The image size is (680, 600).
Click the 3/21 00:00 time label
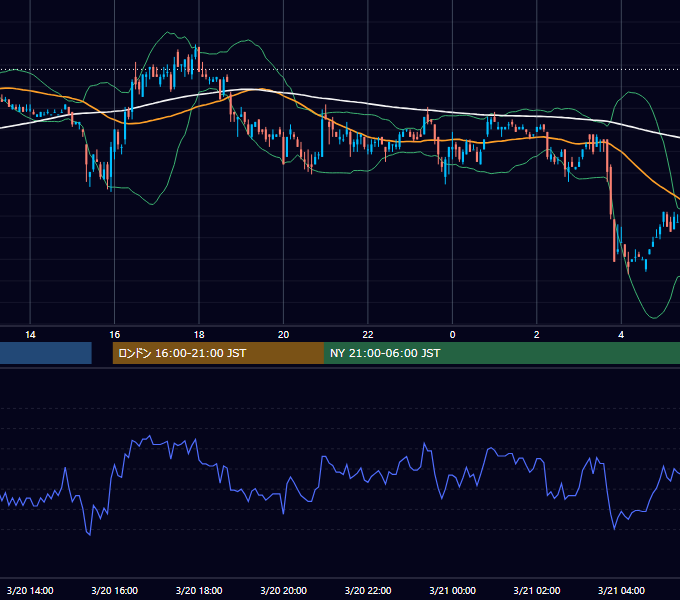pos(452,590)
